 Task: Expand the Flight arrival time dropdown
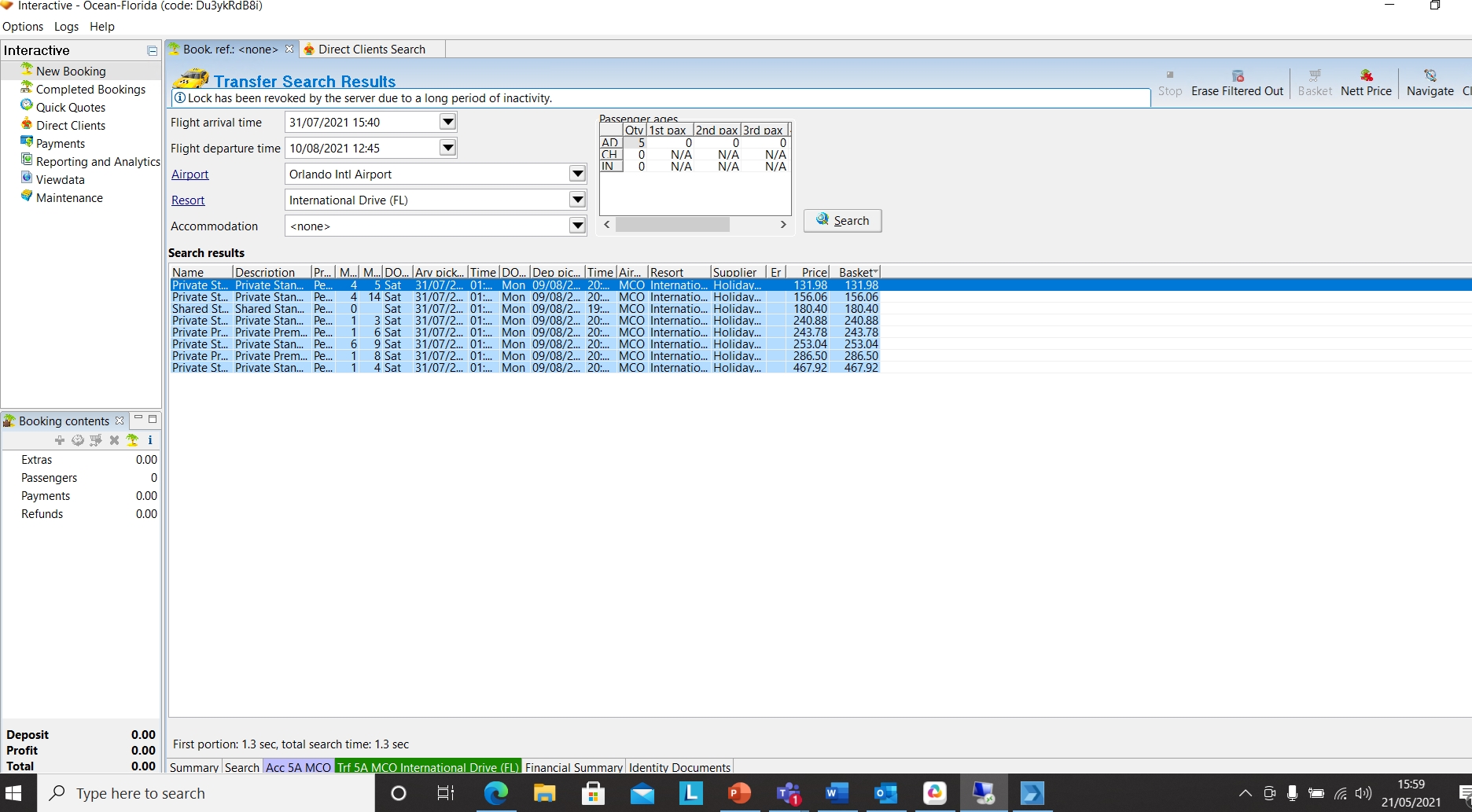[447, 122]
